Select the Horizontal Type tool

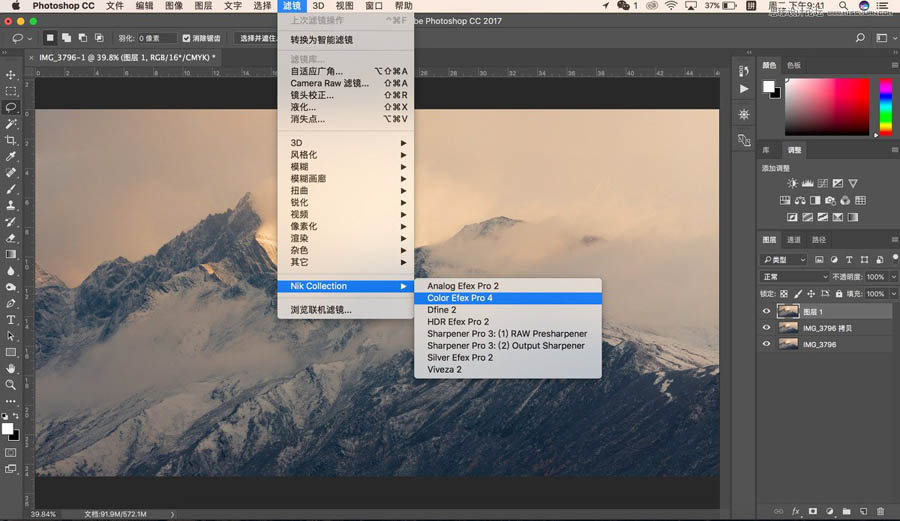11,320
